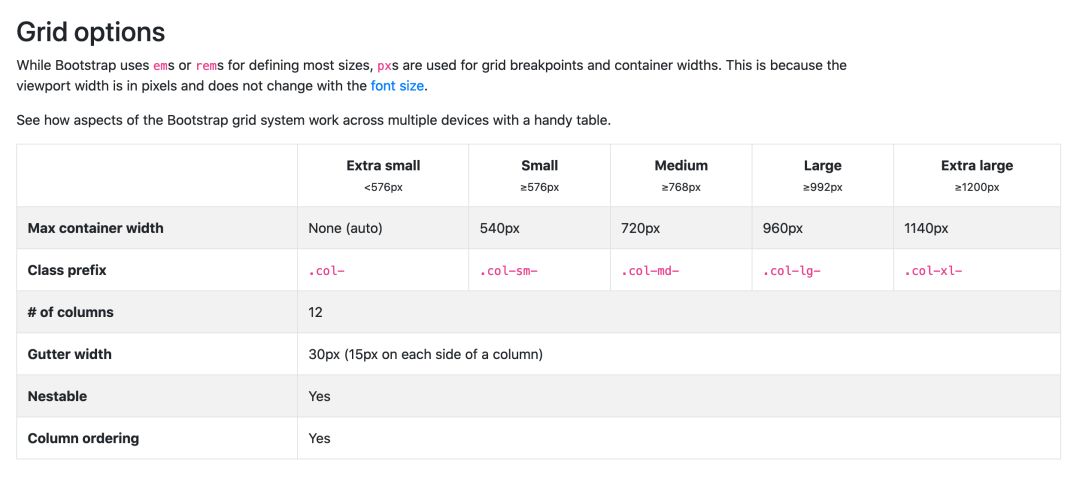
Task: Click the 'Medium' column header
Action: (681, 166)
